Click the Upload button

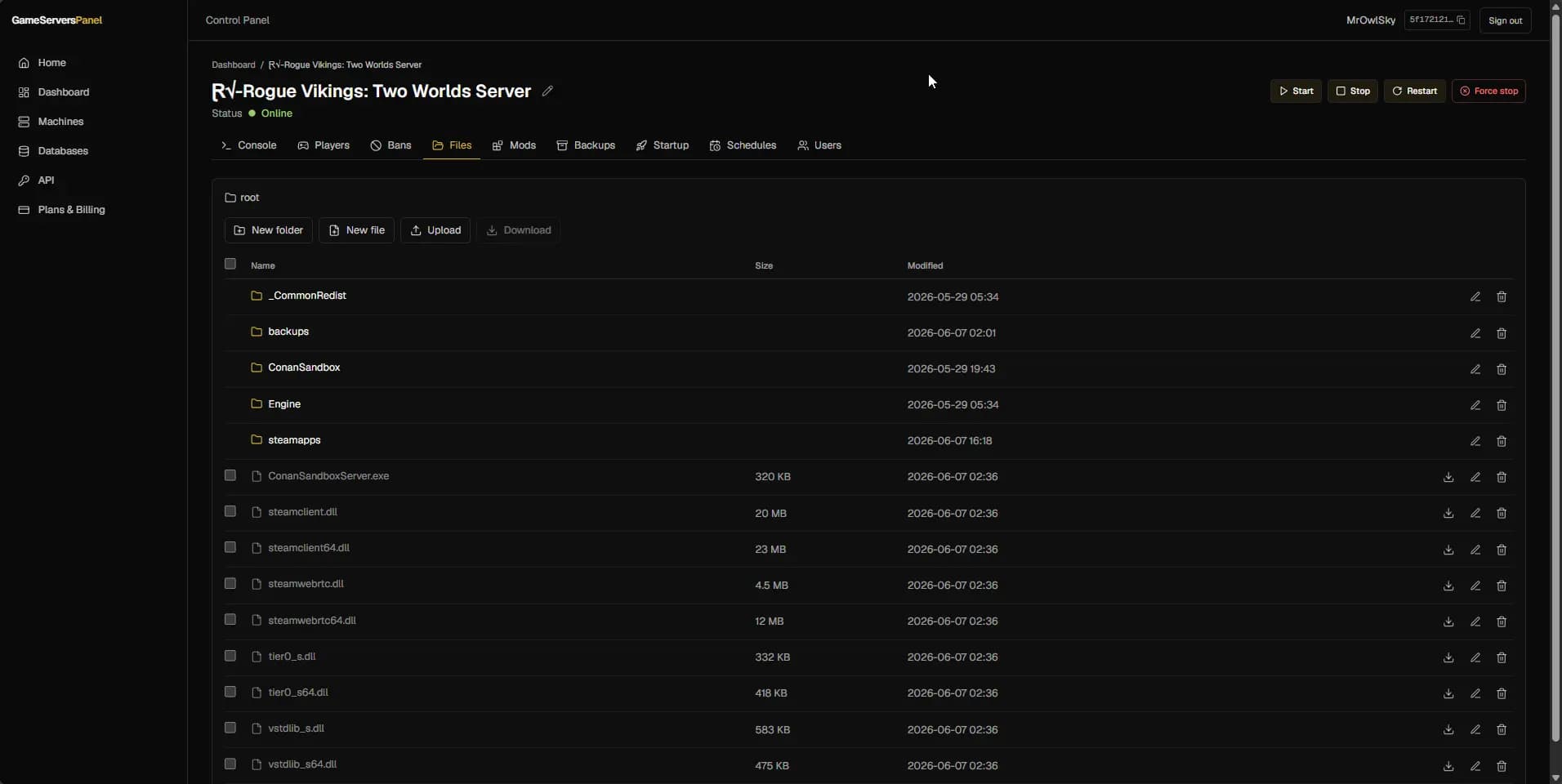pyautogui.click(x=435, y=230)
